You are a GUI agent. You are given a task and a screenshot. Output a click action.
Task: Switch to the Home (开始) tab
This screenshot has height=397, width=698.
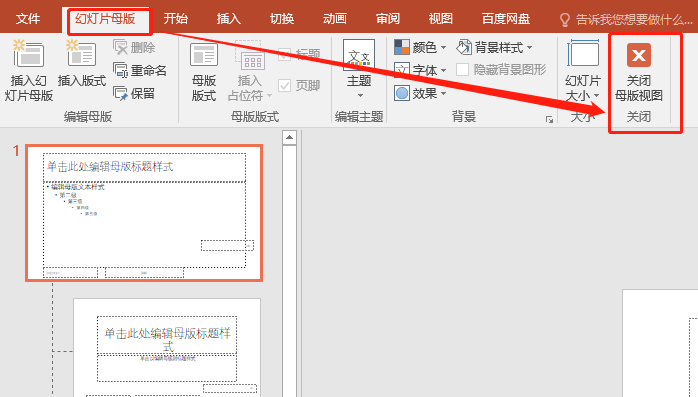pos(175,19)
